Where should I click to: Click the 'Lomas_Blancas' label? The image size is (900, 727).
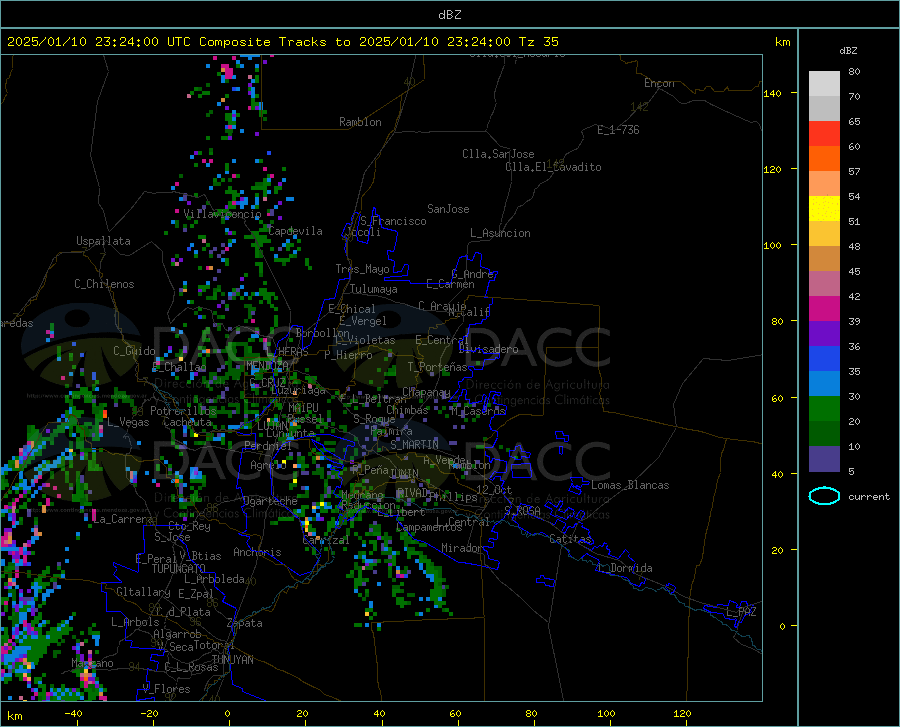coord(630,485)
